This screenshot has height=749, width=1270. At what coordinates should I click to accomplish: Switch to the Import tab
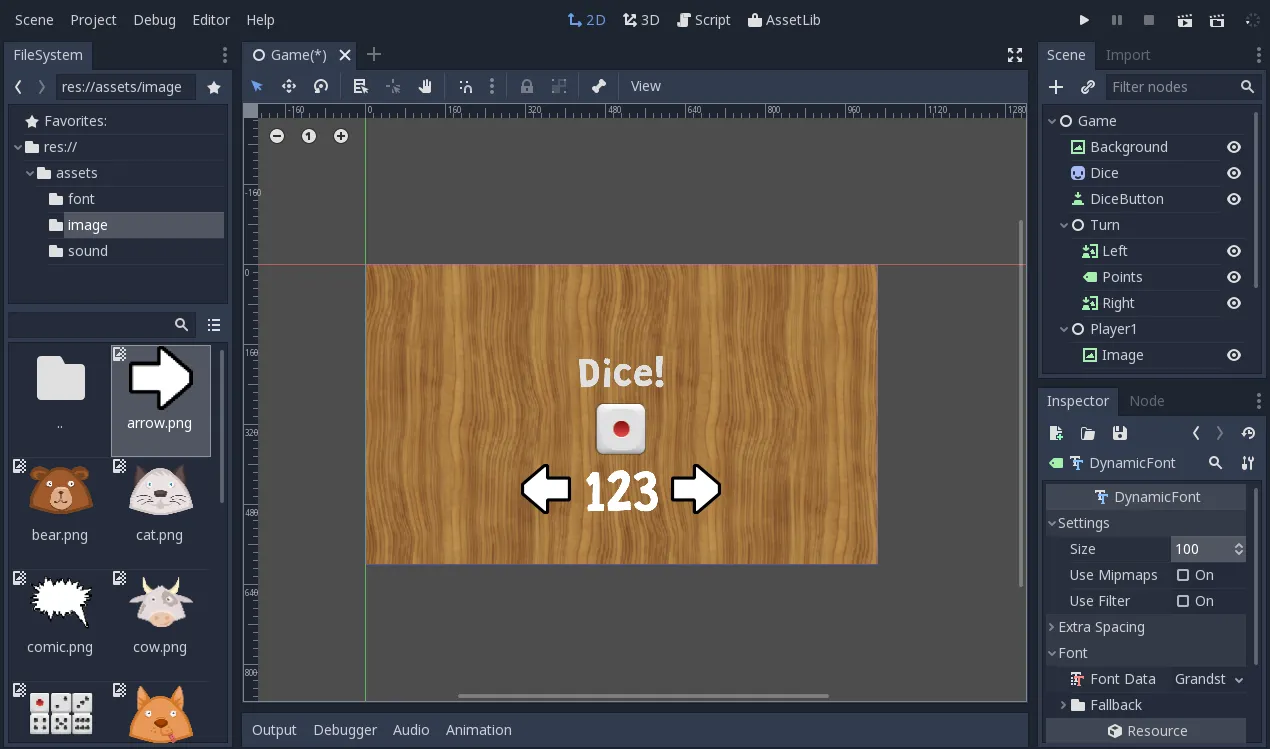point(1128,55)
